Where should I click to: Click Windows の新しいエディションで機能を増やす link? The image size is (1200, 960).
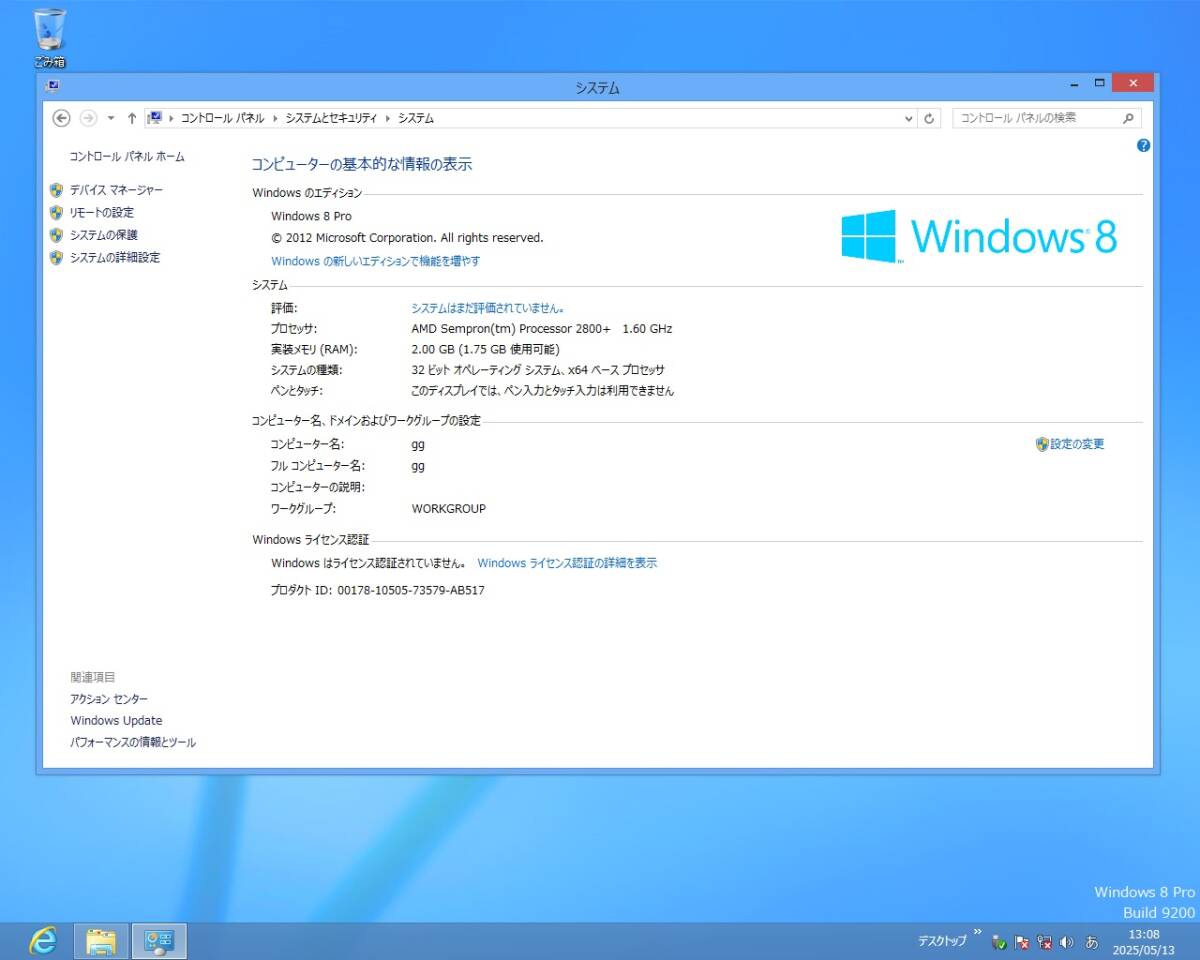[375, 261]
